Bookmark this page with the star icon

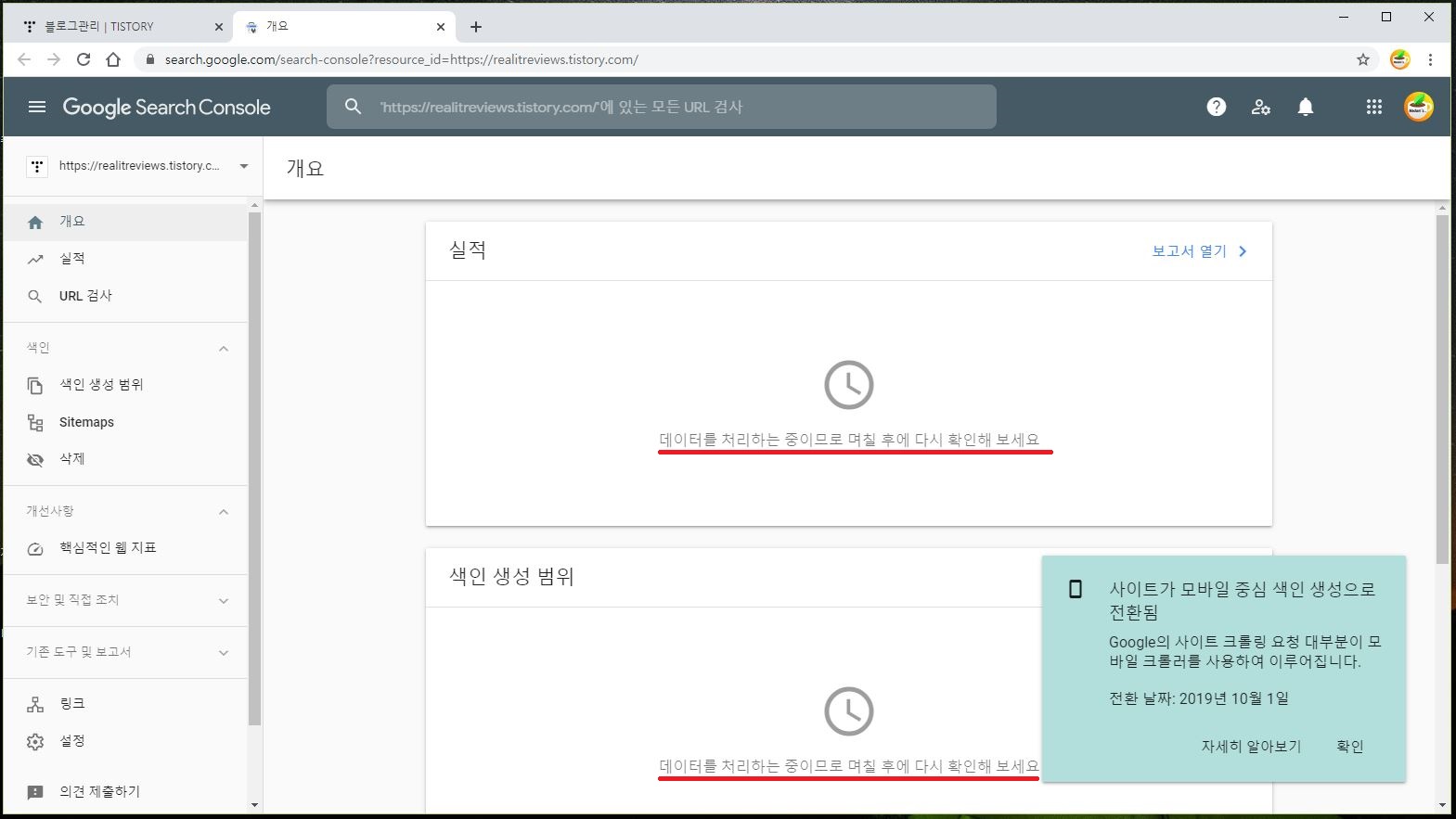point(1363,59)
